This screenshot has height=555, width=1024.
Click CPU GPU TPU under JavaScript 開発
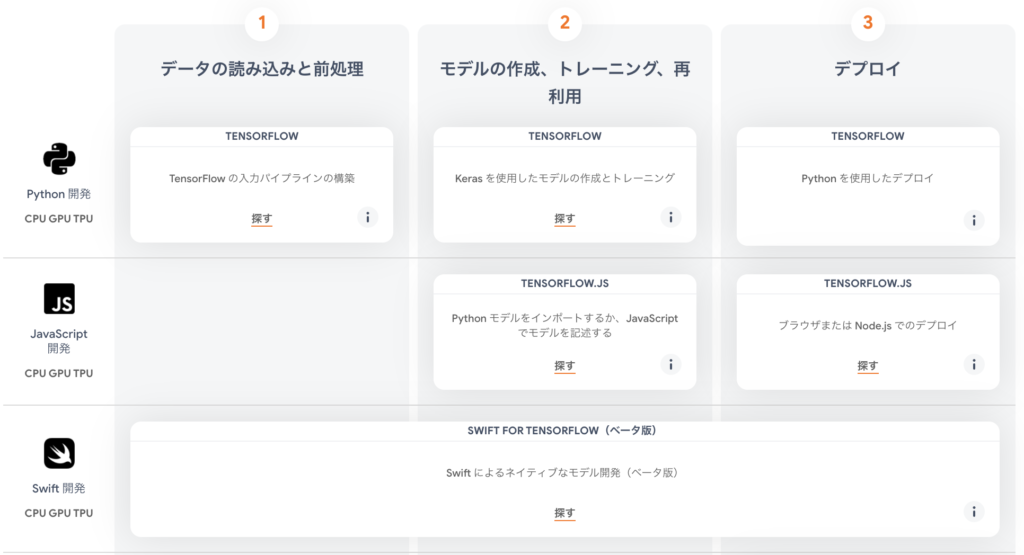59,373
